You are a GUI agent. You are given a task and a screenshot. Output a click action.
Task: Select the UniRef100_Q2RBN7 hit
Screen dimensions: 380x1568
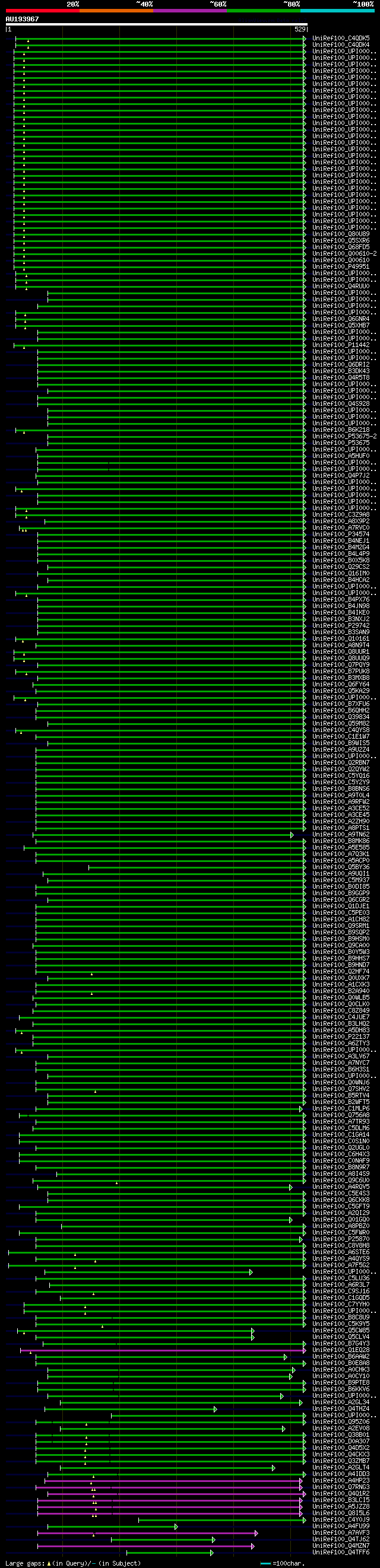pos(341,763)
